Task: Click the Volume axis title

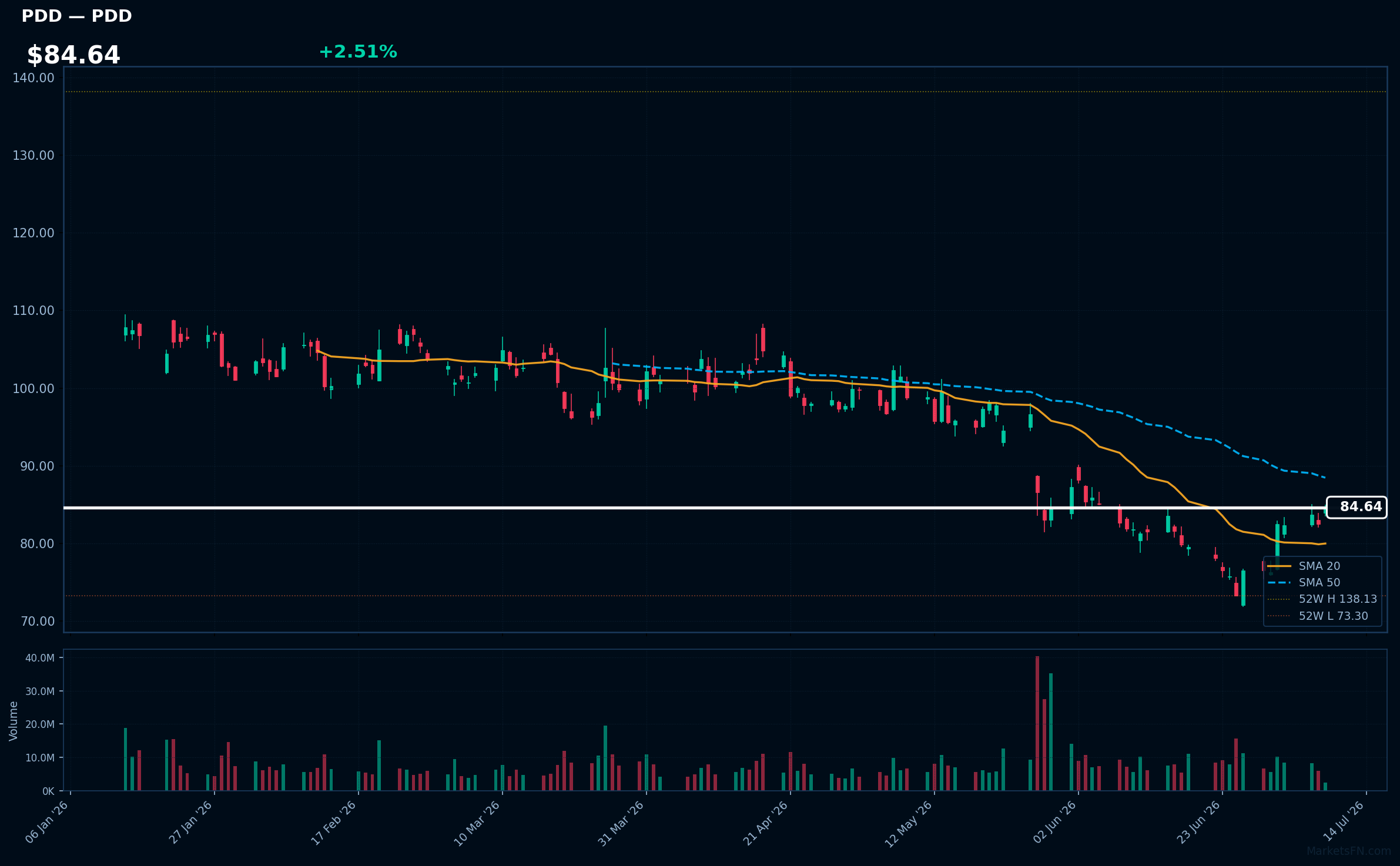Action: click(x=13, y=721)
